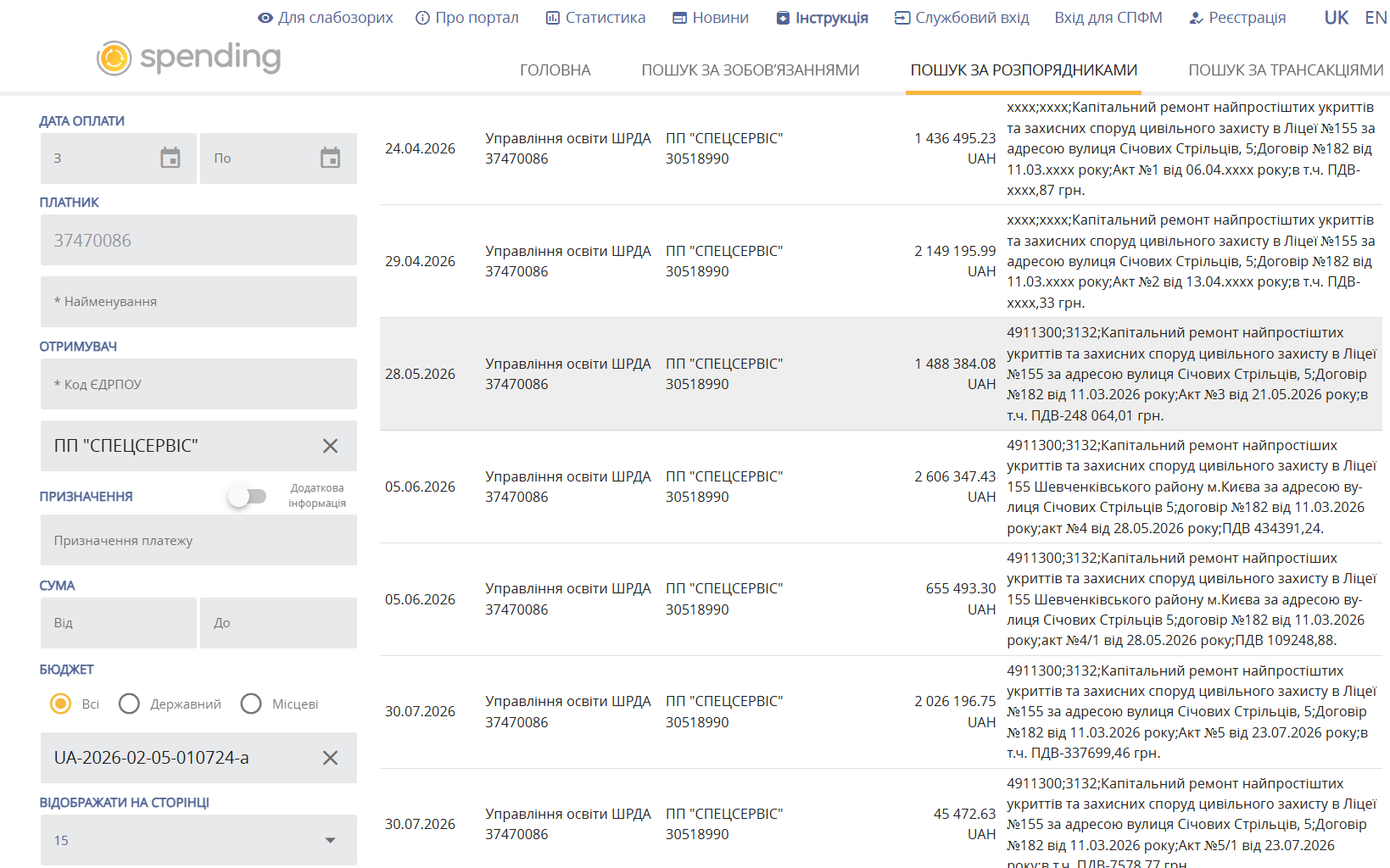
Task: Switch language to EN
Action: pos(1376,18)
